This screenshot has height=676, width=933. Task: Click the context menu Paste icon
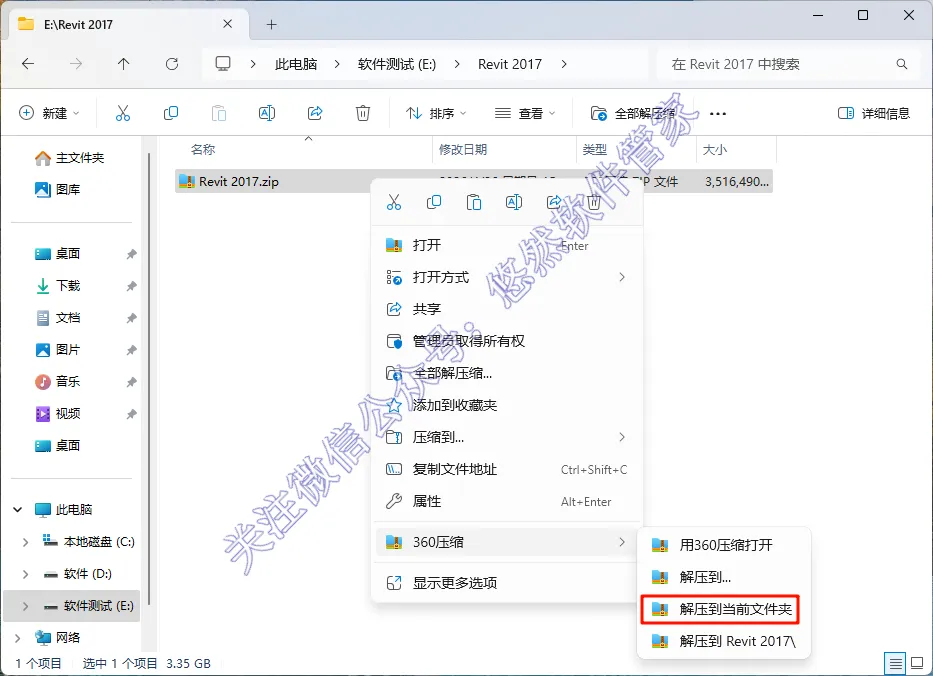tap(474, 203)
